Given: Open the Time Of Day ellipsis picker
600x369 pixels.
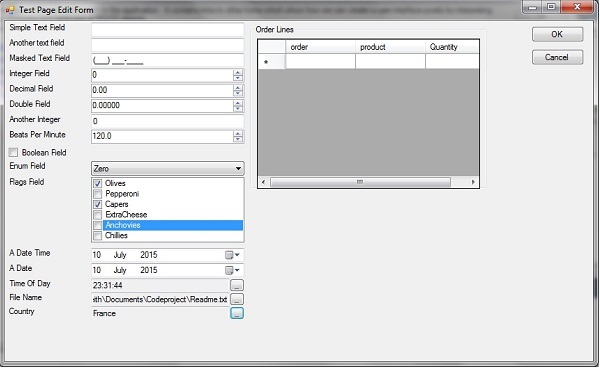Looking at the screenshot, I should click(237, 285).
